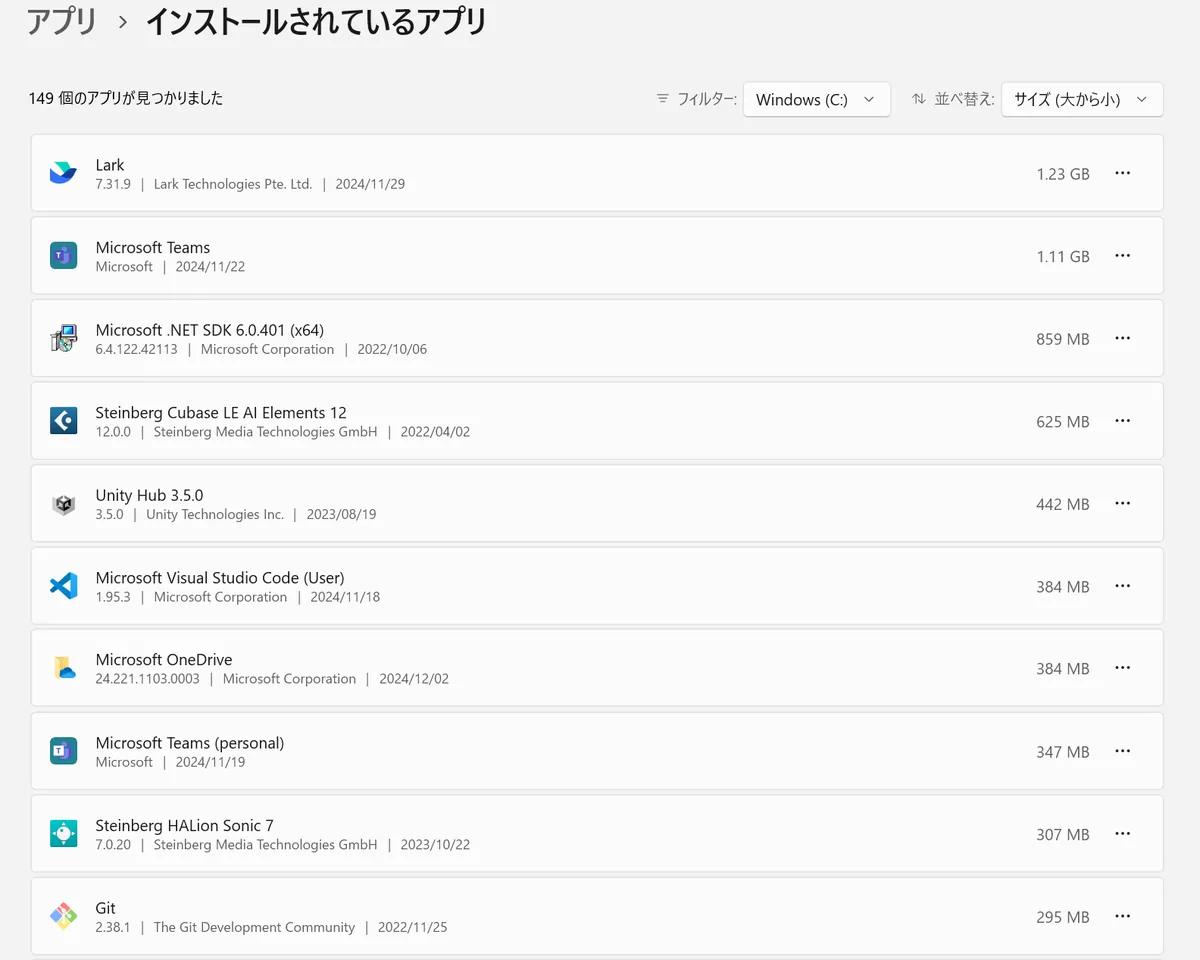Show more options for Unity Hub 3.5.0

pyautogui.click(x=1122, y=503)
